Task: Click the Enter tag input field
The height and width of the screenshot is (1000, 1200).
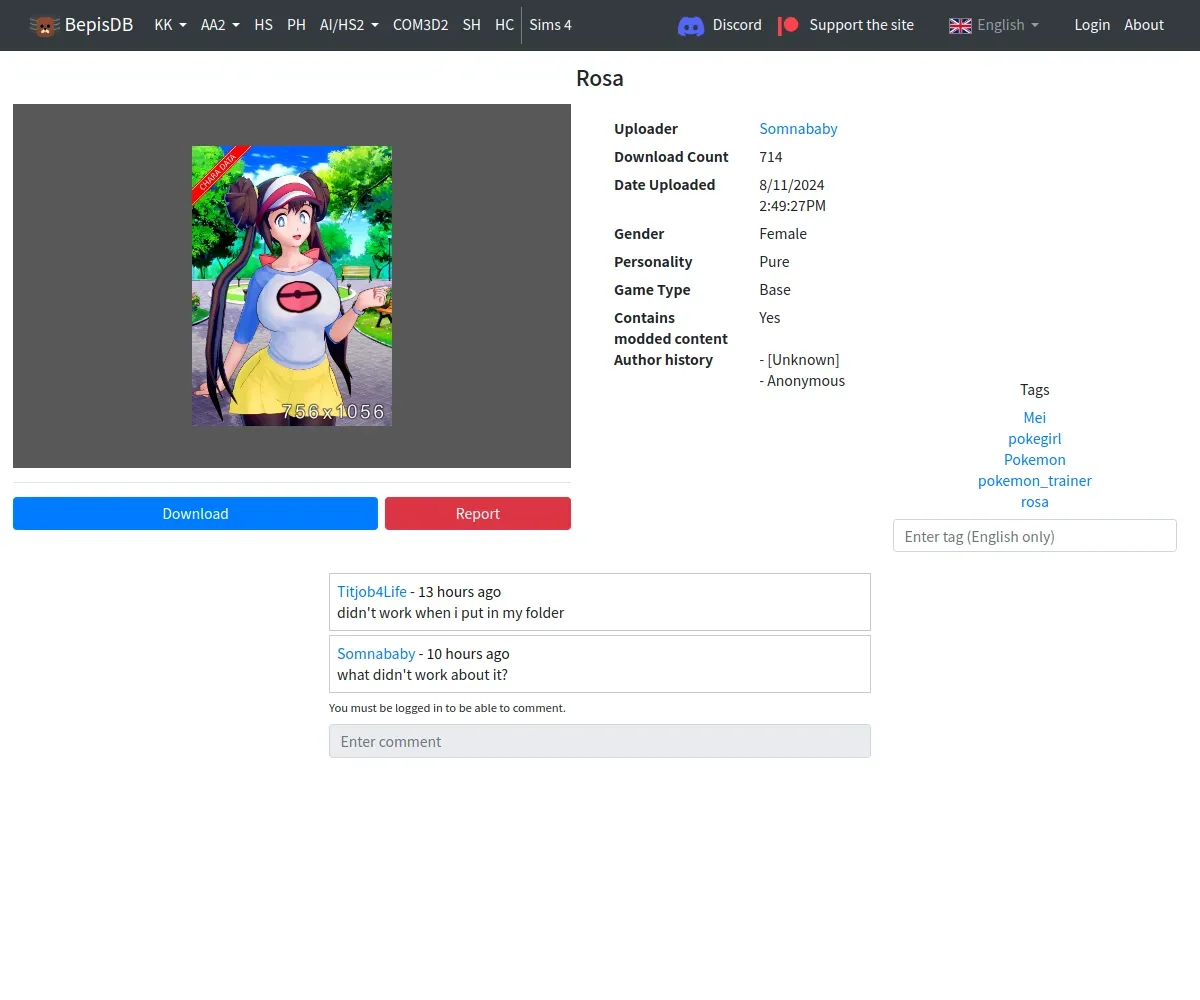Action: click(1034, 536)
